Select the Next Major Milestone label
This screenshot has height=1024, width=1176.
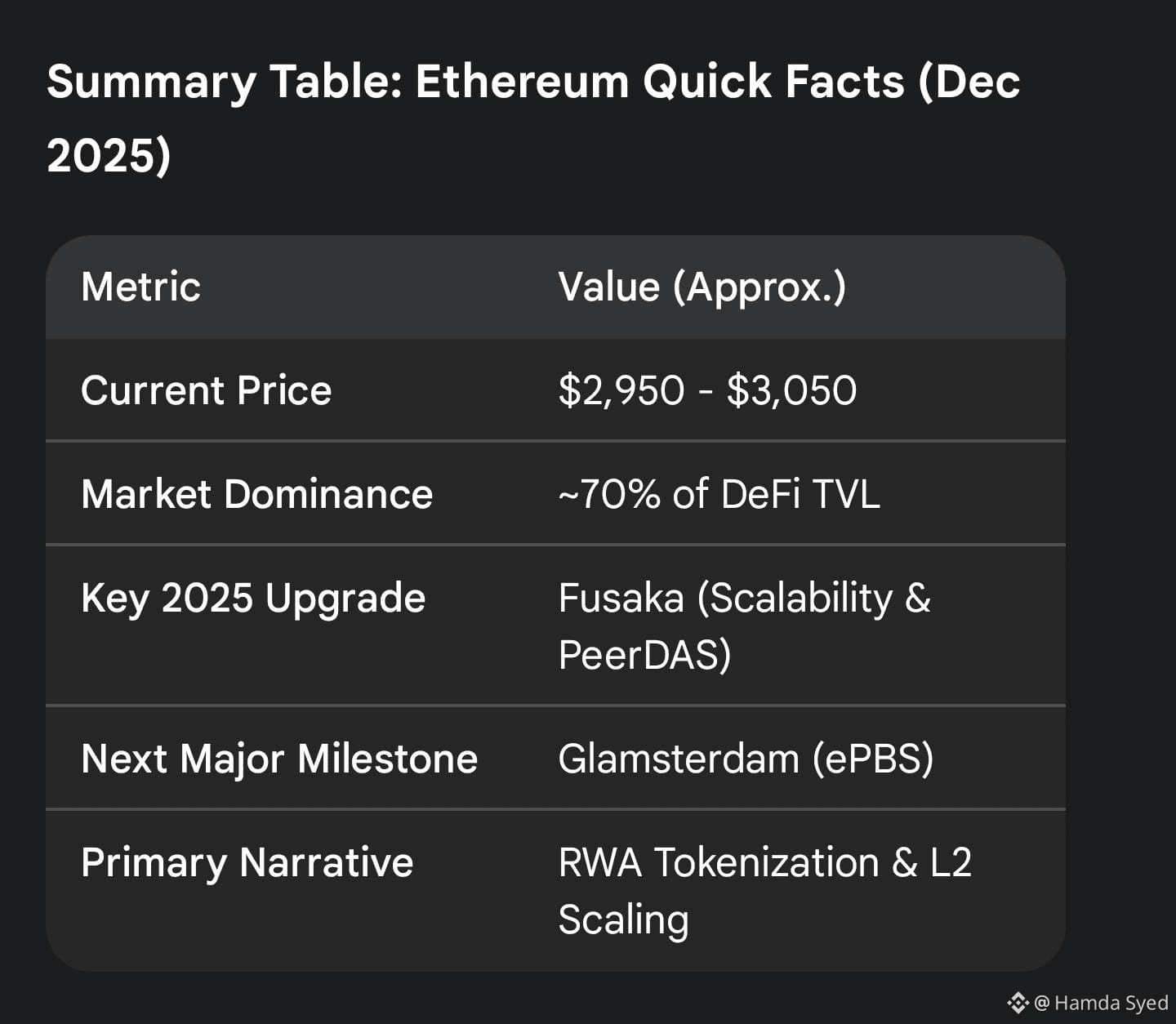tap(279, 759)
